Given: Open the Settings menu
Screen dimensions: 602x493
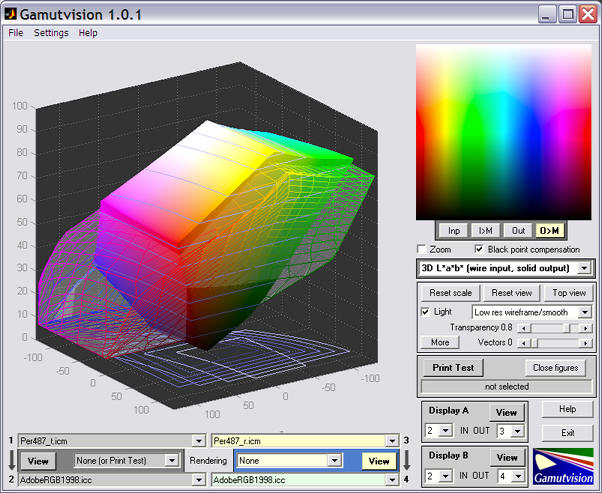Looking at the screenshot, I should pyautogui.click(x=51, y=33).
